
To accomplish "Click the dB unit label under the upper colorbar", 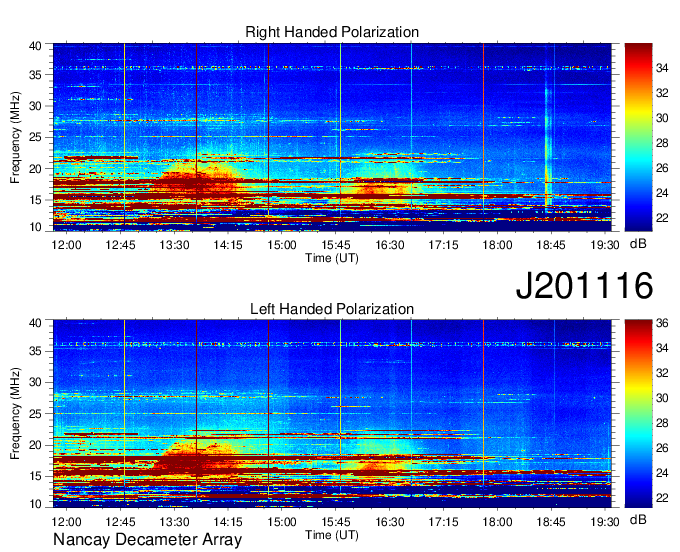I will pyautogui.click(x=638, y=244).
